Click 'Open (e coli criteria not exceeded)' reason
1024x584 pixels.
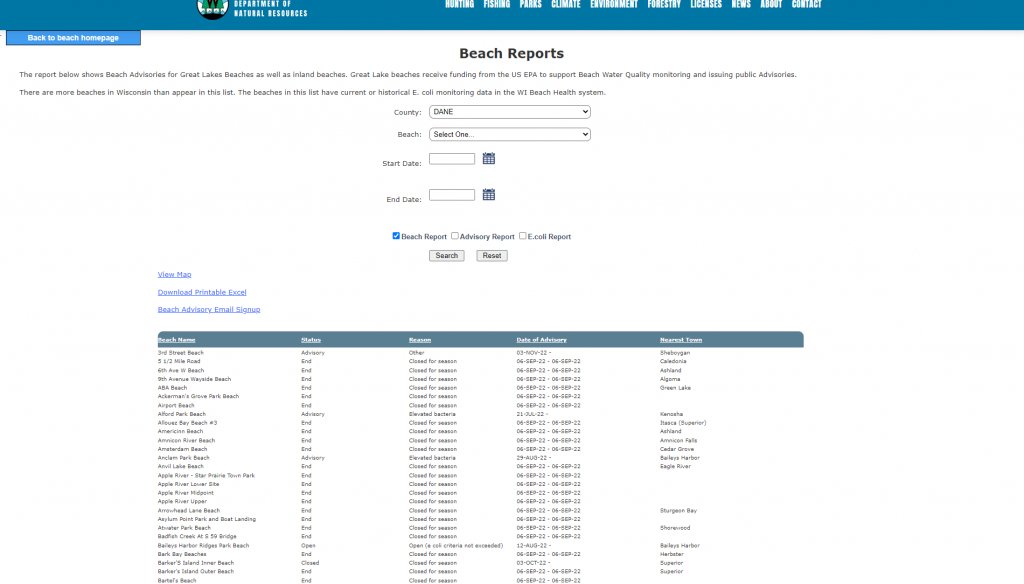(x=456, y=545)
